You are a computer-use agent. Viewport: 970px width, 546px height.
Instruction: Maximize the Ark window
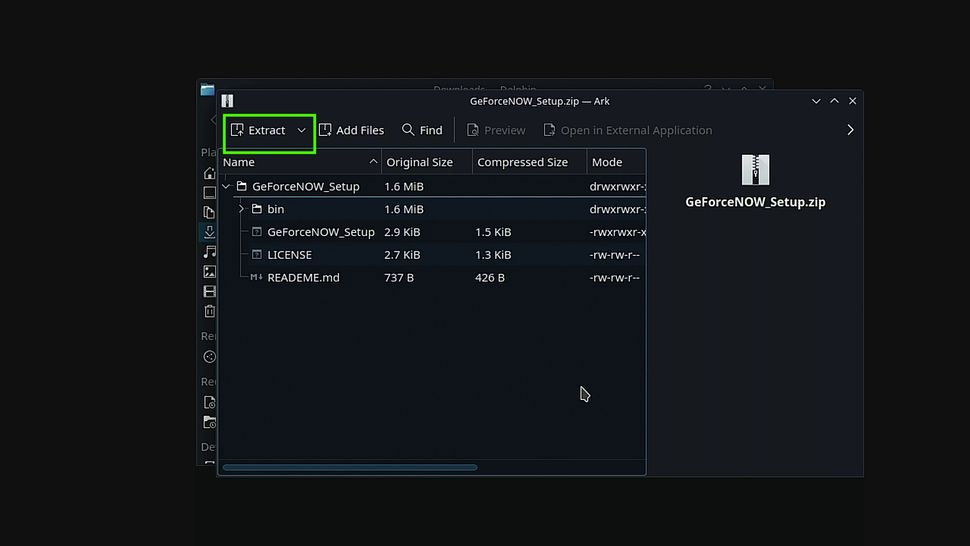point(835,101)
